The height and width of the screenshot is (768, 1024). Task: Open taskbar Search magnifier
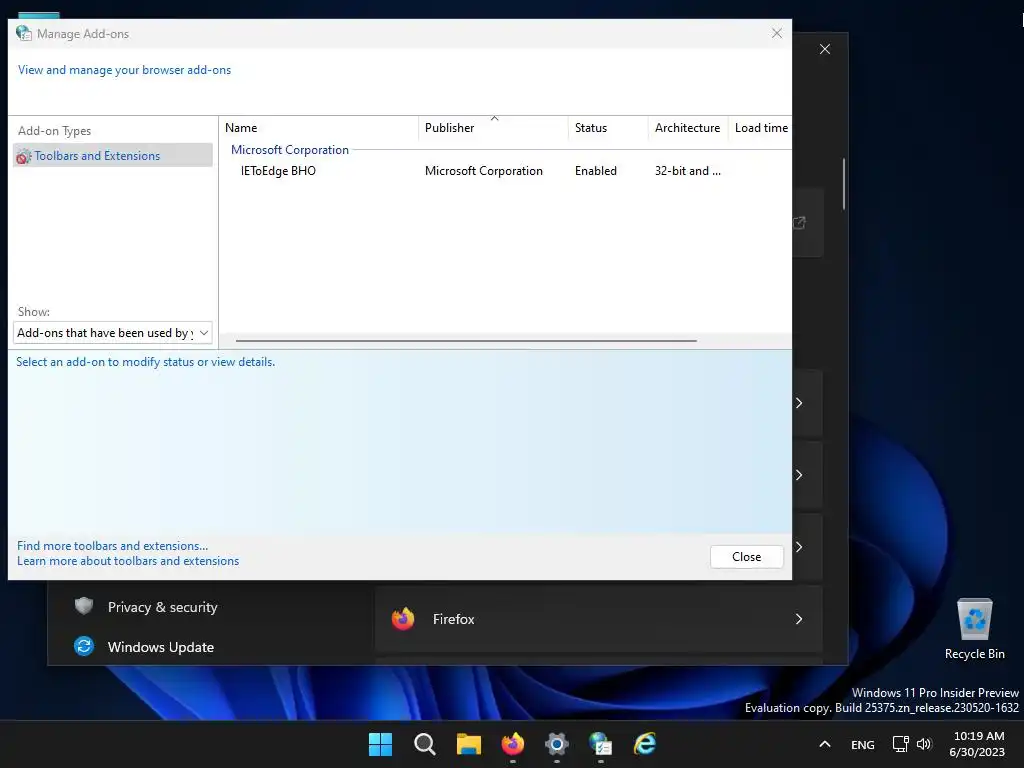[x=424, y=744]
